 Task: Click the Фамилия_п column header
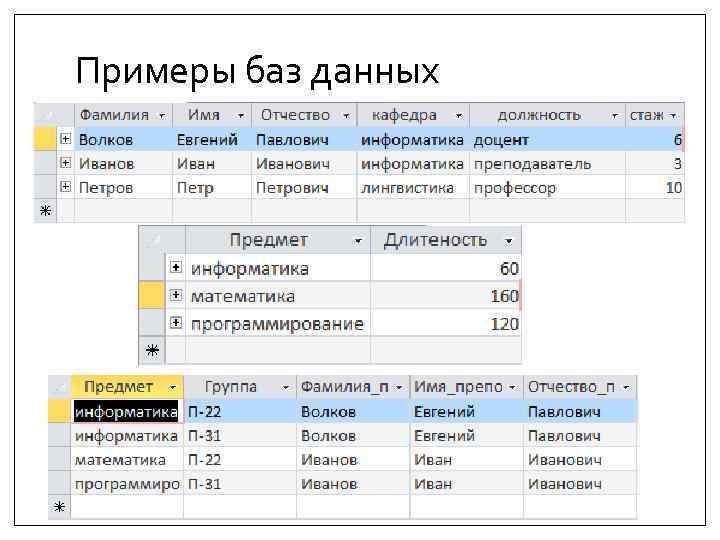(353, 387)
